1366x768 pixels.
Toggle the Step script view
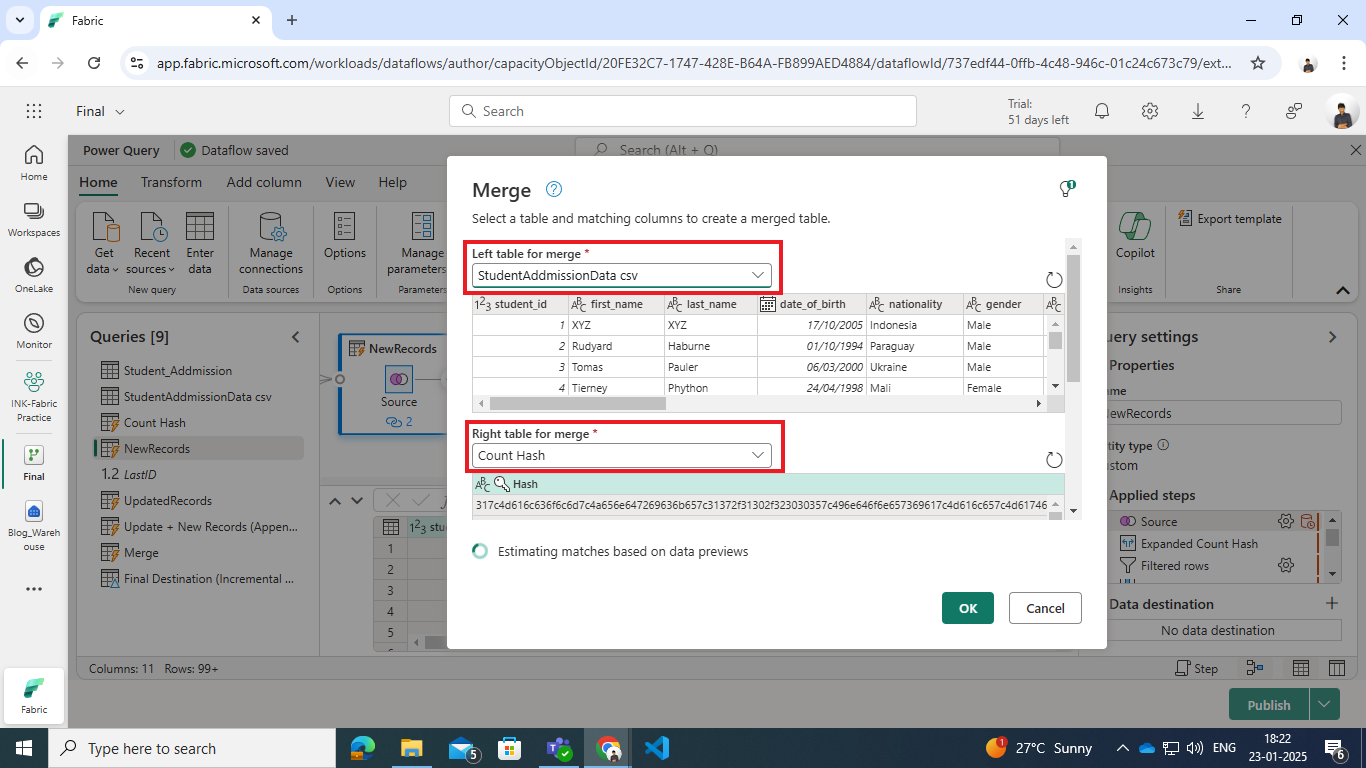1197,668
